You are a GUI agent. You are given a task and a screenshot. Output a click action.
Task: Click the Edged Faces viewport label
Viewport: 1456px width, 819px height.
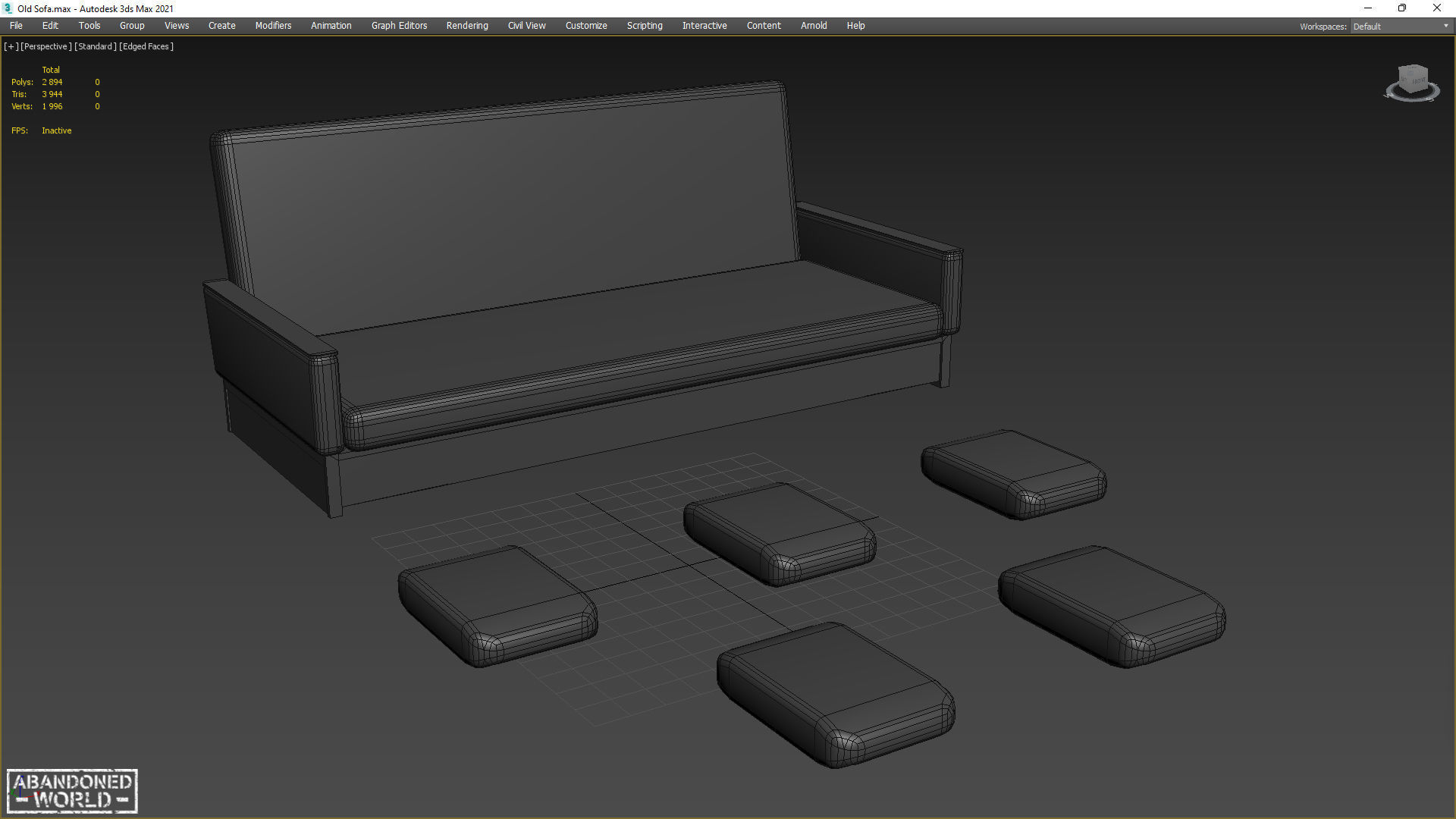click(146, 46)
